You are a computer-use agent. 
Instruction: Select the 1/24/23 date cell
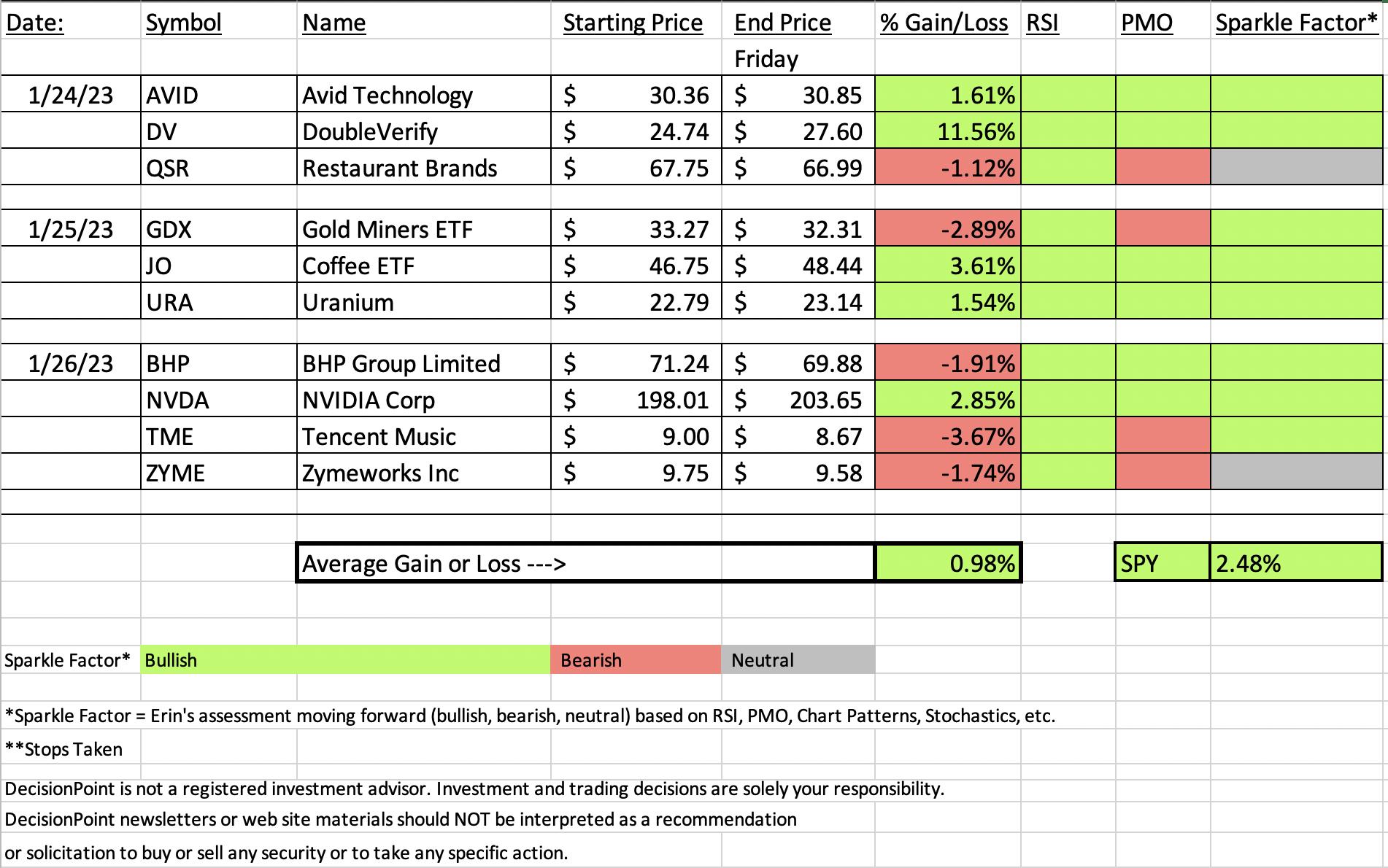click(x=71, y=95)
